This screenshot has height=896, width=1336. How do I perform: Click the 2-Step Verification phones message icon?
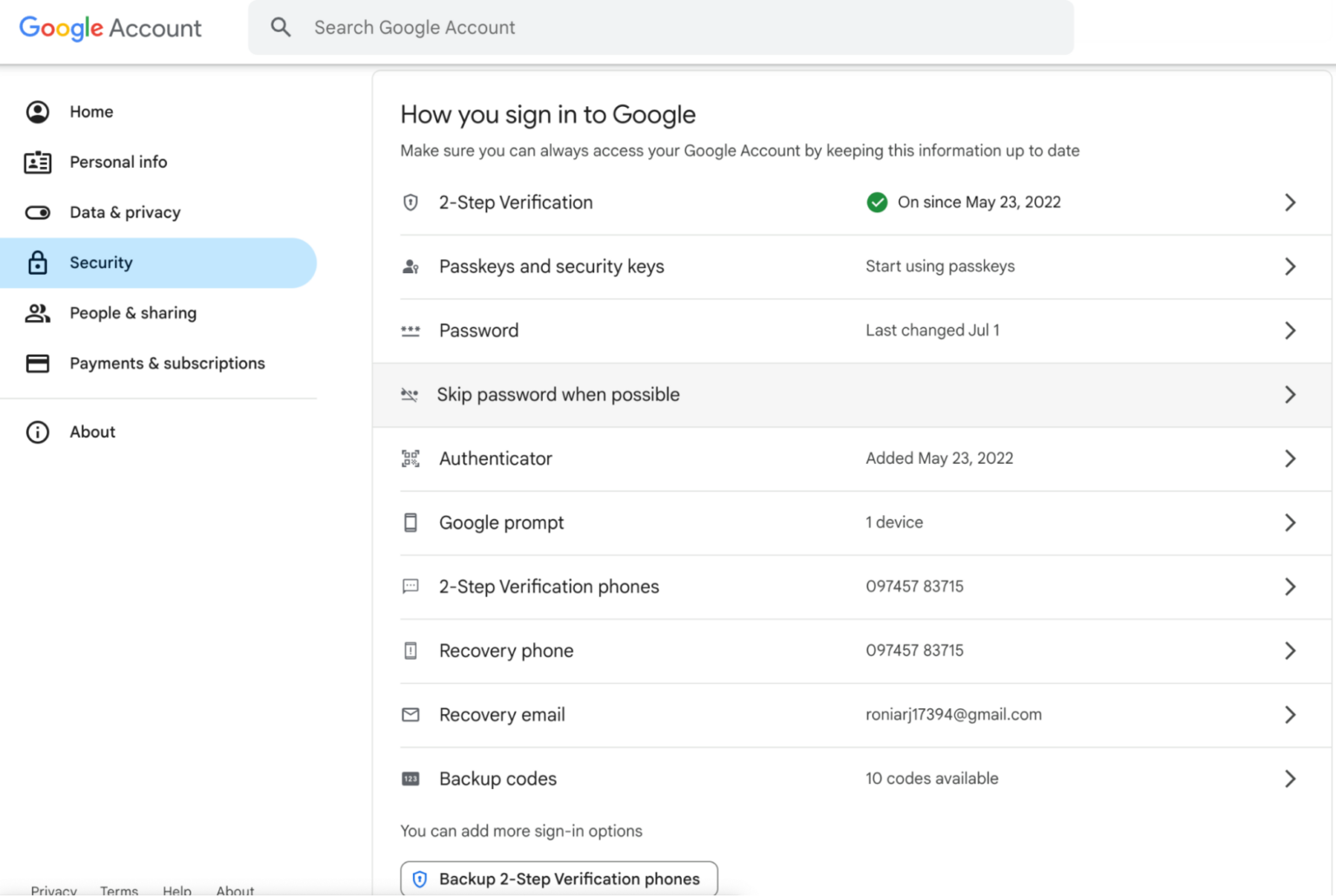(411, 586)
